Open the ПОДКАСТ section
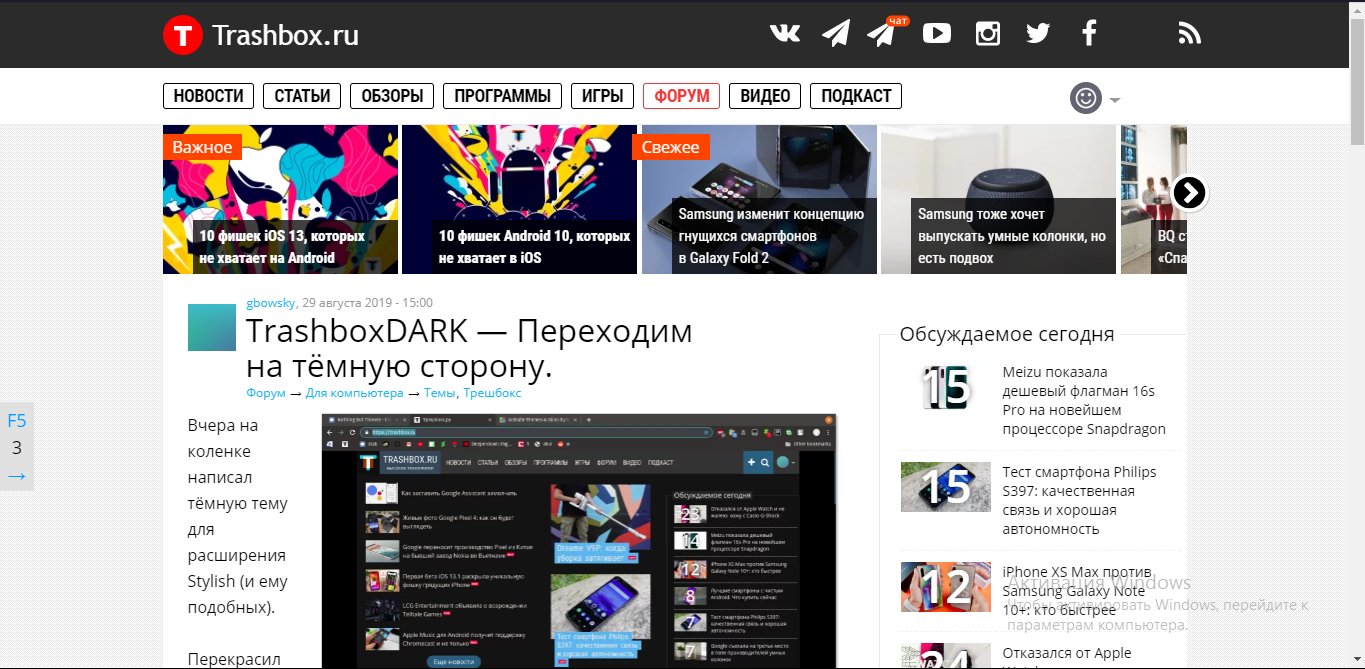 coord(856,96)
